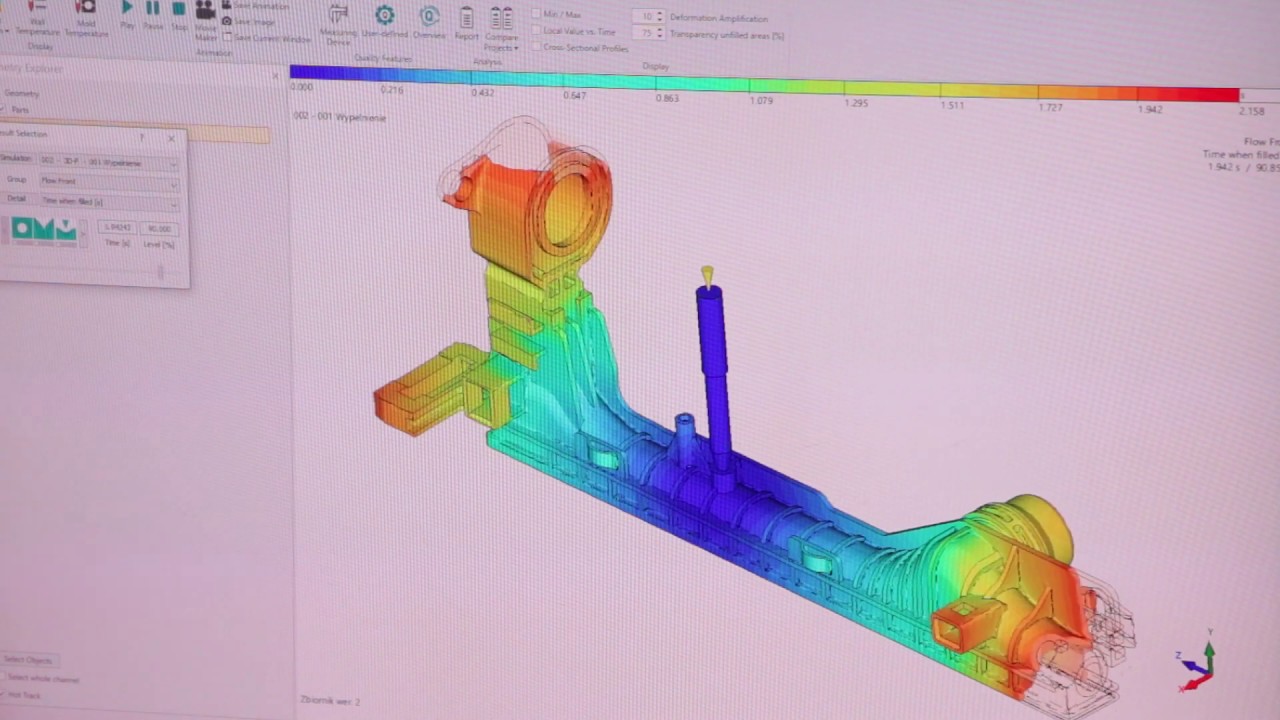Select the first green result thumbnail
1280x720 pixels.
click(21, 230)
